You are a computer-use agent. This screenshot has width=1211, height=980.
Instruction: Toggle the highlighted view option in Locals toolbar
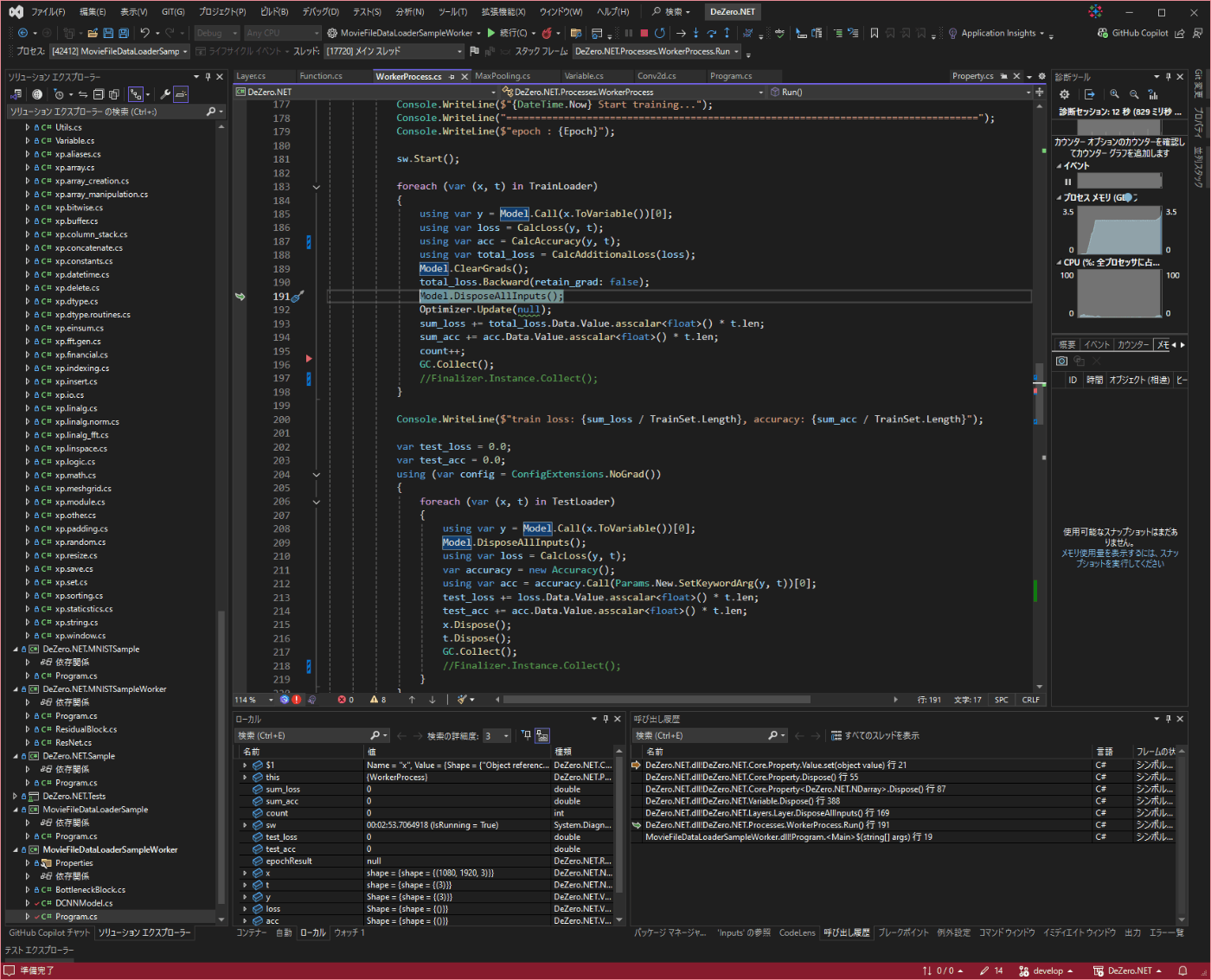pos(542,736)
